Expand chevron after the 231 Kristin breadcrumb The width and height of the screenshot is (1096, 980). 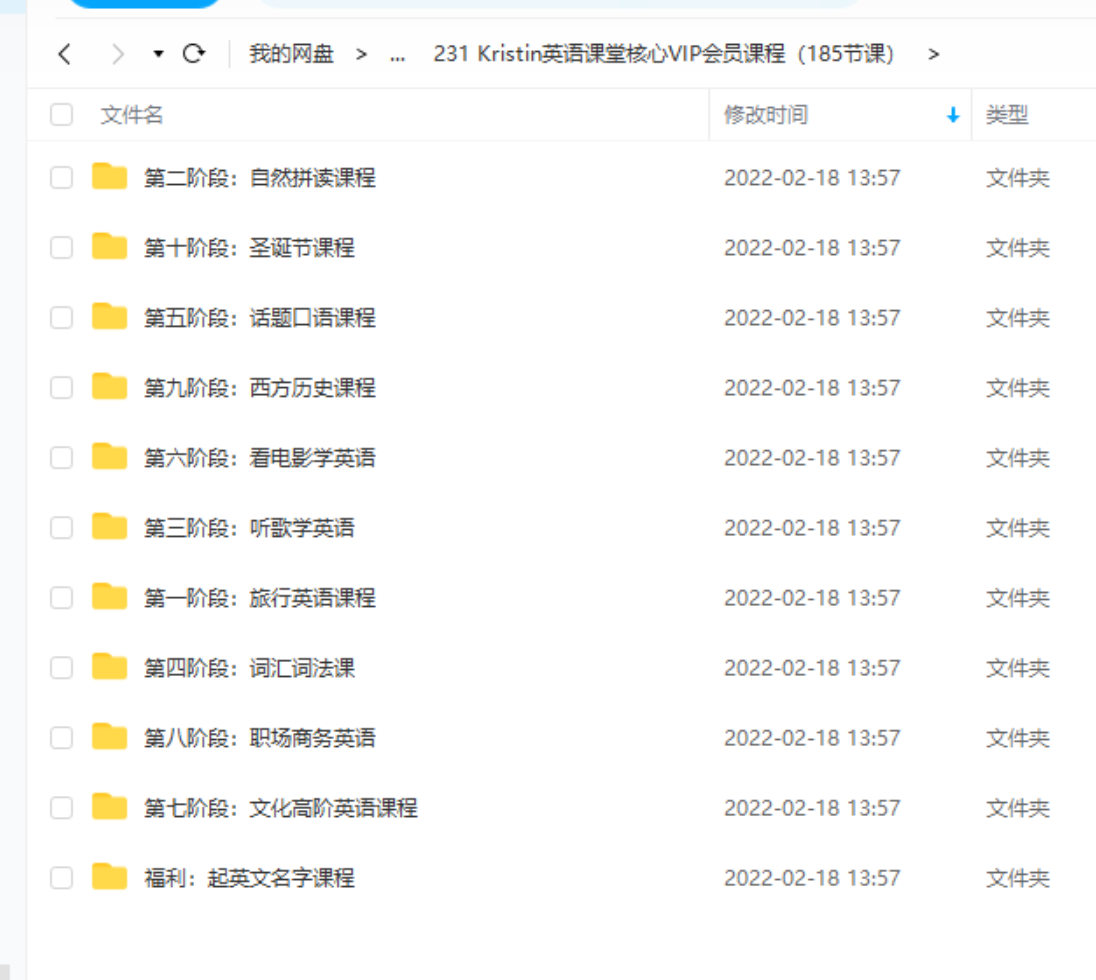933,55
